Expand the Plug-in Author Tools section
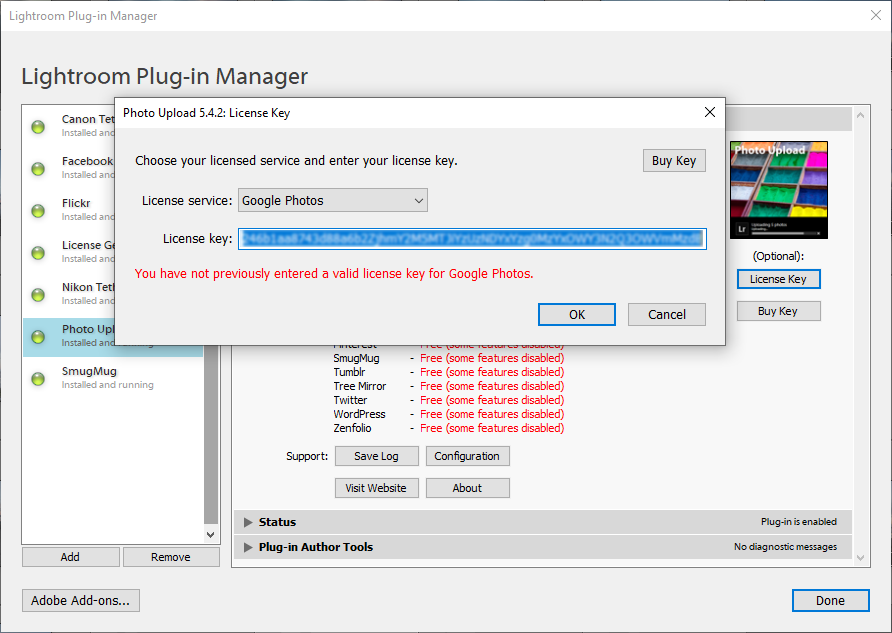This screenshot has width=892, height=633. [249, 547]
